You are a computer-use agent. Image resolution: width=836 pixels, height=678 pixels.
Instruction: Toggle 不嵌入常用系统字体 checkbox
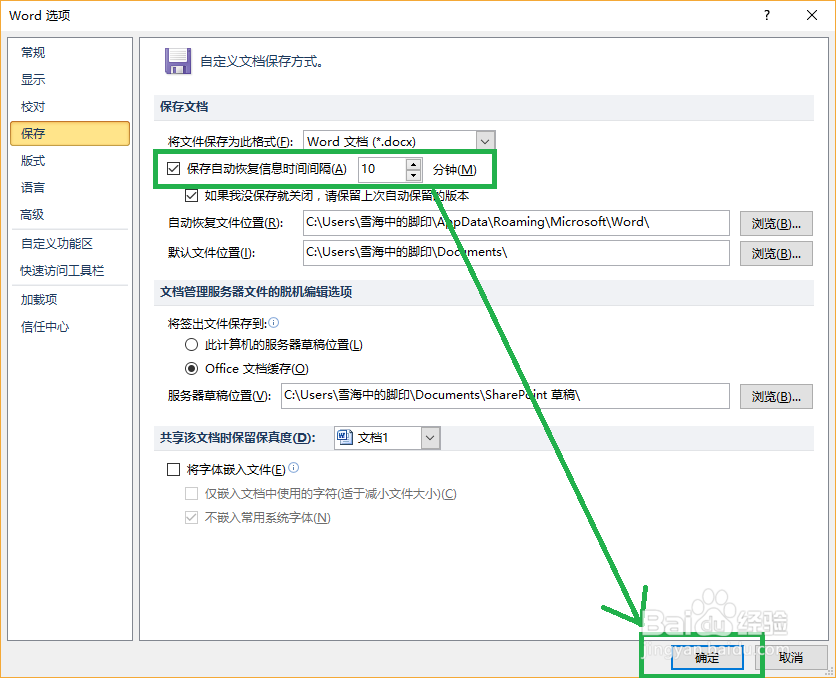(x=191, y=518)
